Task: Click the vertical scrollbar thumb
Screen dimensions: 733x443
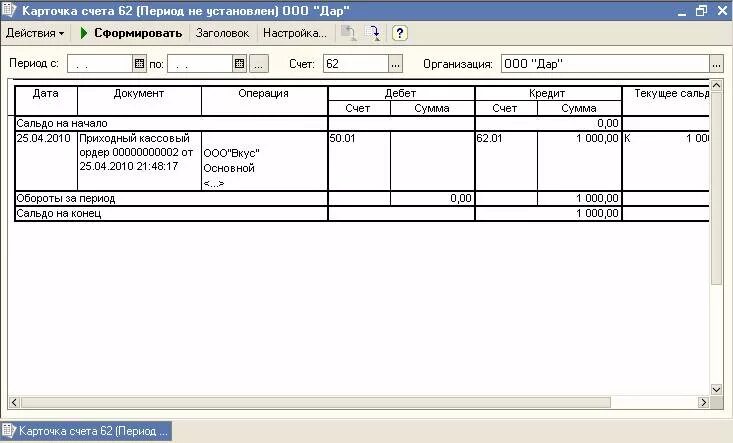Action: pyautogui.click(x=716, y=187)
